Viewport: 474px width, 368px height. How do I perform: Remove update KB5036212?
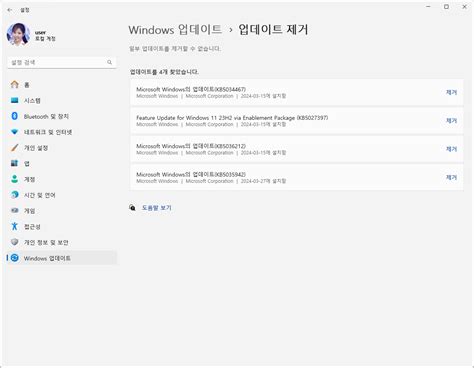pos(451,149)
